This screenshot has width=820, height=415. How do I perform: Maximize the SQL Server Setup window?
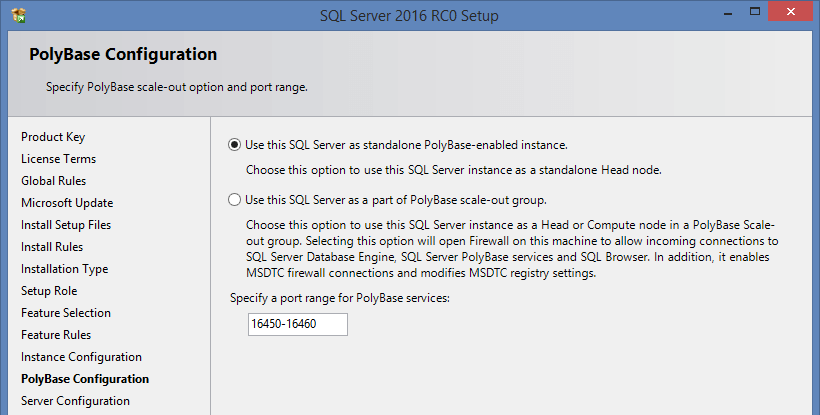755,11
